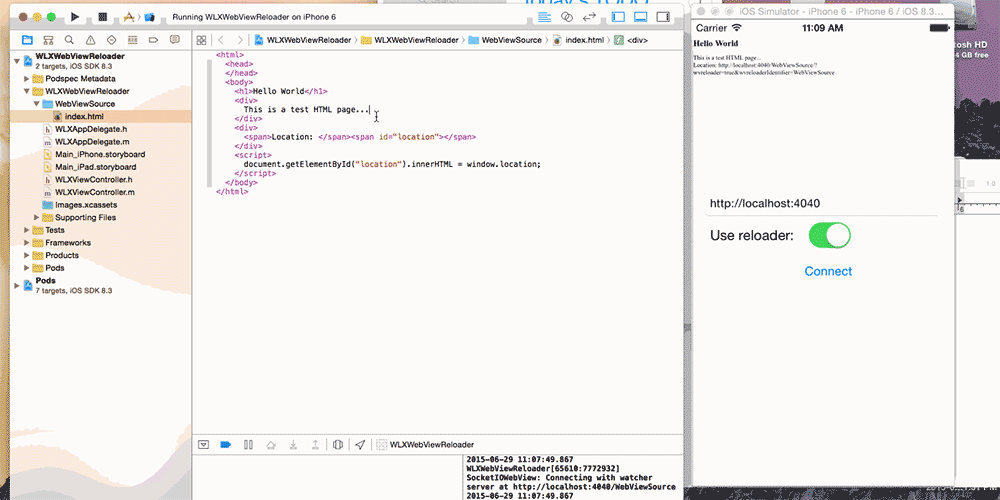Open Main_iPhone.storyboard in project navigator
Viewport: 1000px width, 500px height.
click(100, 155)
